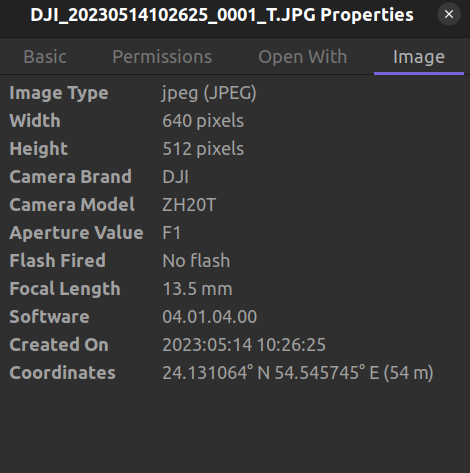Screen dimensions: 470x473
Task: Select the DJI camera brand value
Action: pos(175,177)
